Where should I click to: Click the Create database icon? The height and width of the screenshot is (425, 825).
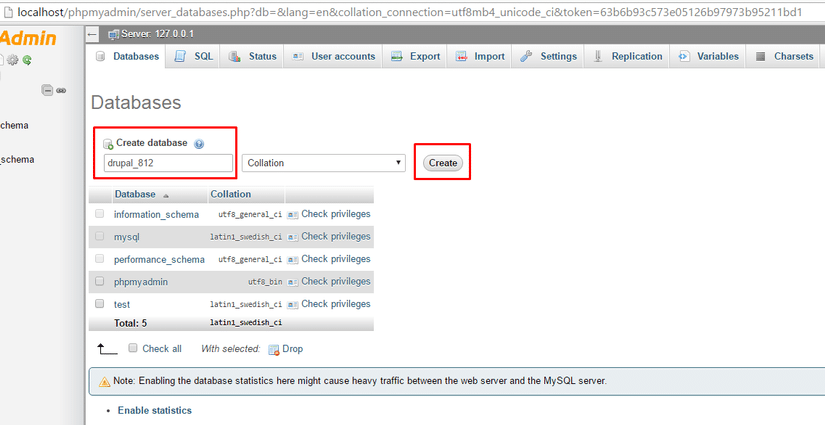pyautogui.click(x=108, y=144)
